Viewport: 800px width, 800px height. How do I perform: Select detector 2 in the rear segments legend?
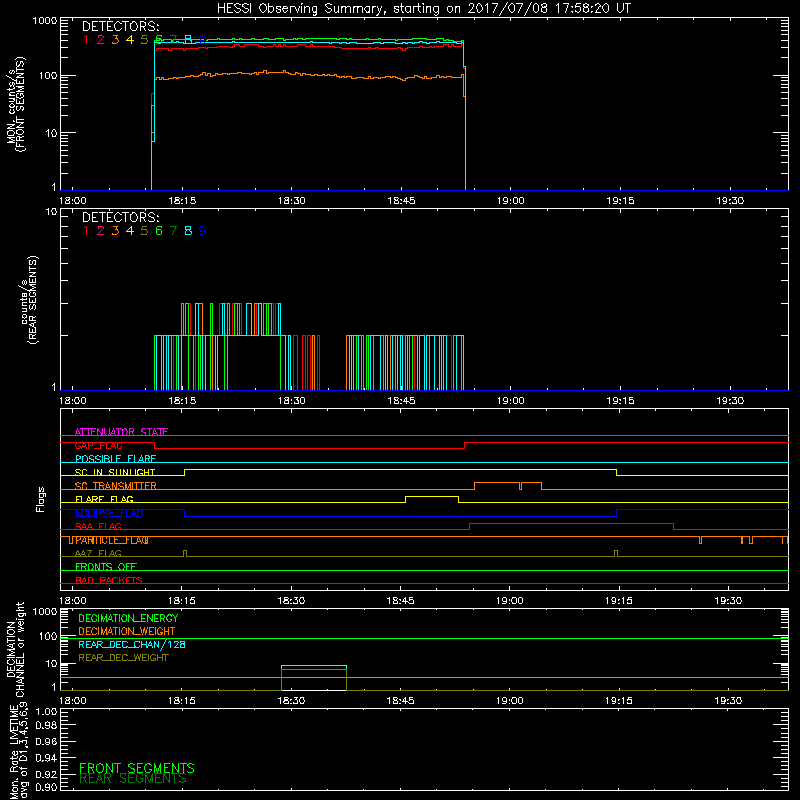[101, 231]
